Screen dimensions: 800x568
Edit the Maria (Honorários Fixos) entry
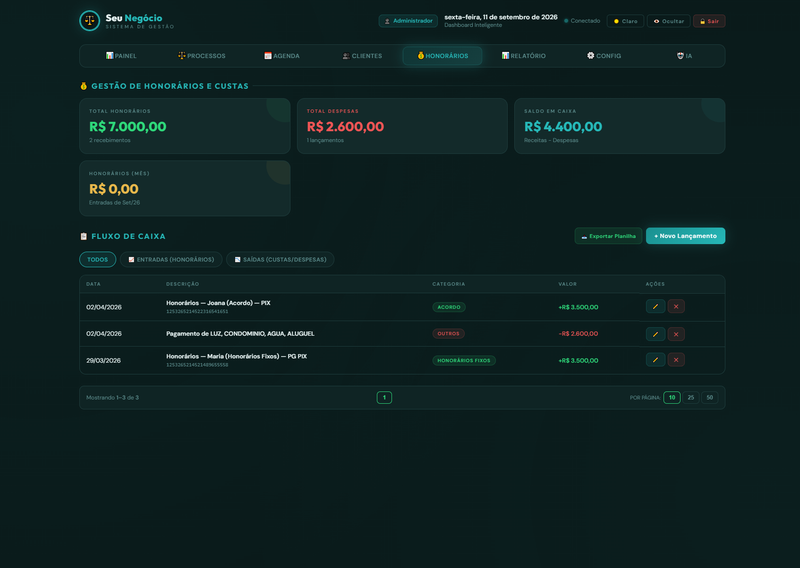tap(655, 360)
